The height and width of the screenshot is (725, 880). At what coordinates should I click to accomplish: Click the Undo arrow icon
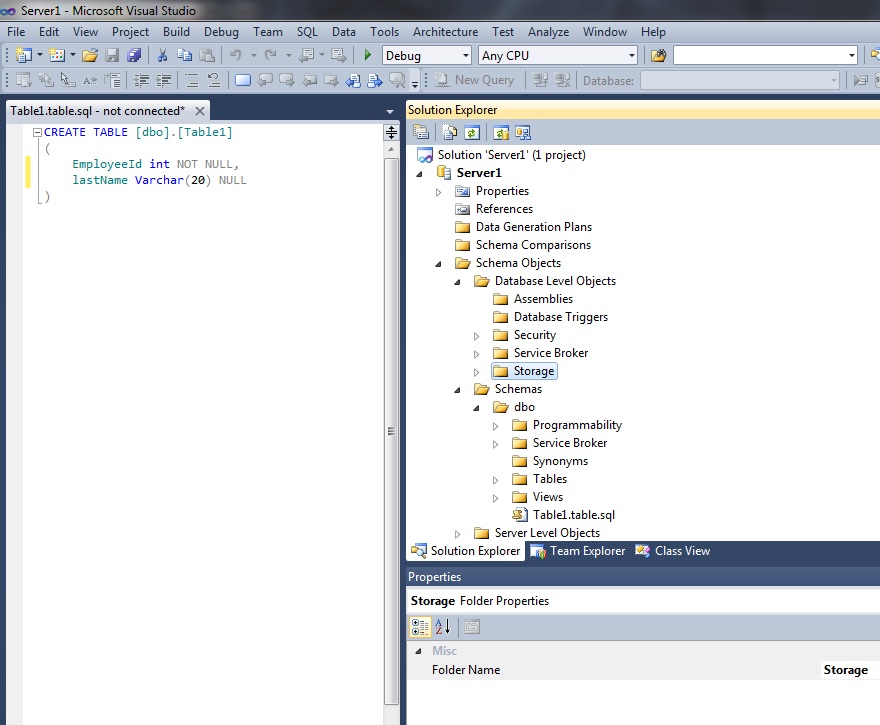pos(236,55)
